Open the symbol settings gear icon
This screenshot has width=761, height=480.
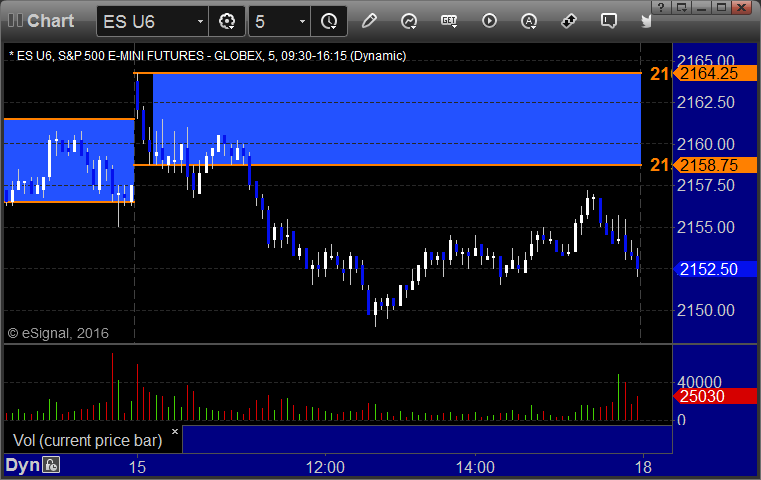[x=227, y=21]
